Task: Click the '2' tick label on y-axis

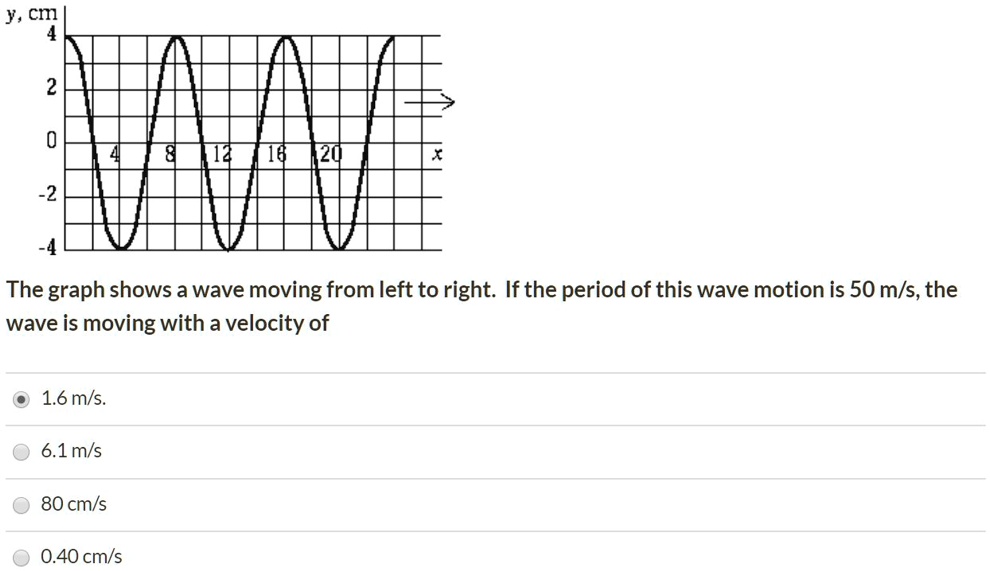Action: [x=52, y=87]
